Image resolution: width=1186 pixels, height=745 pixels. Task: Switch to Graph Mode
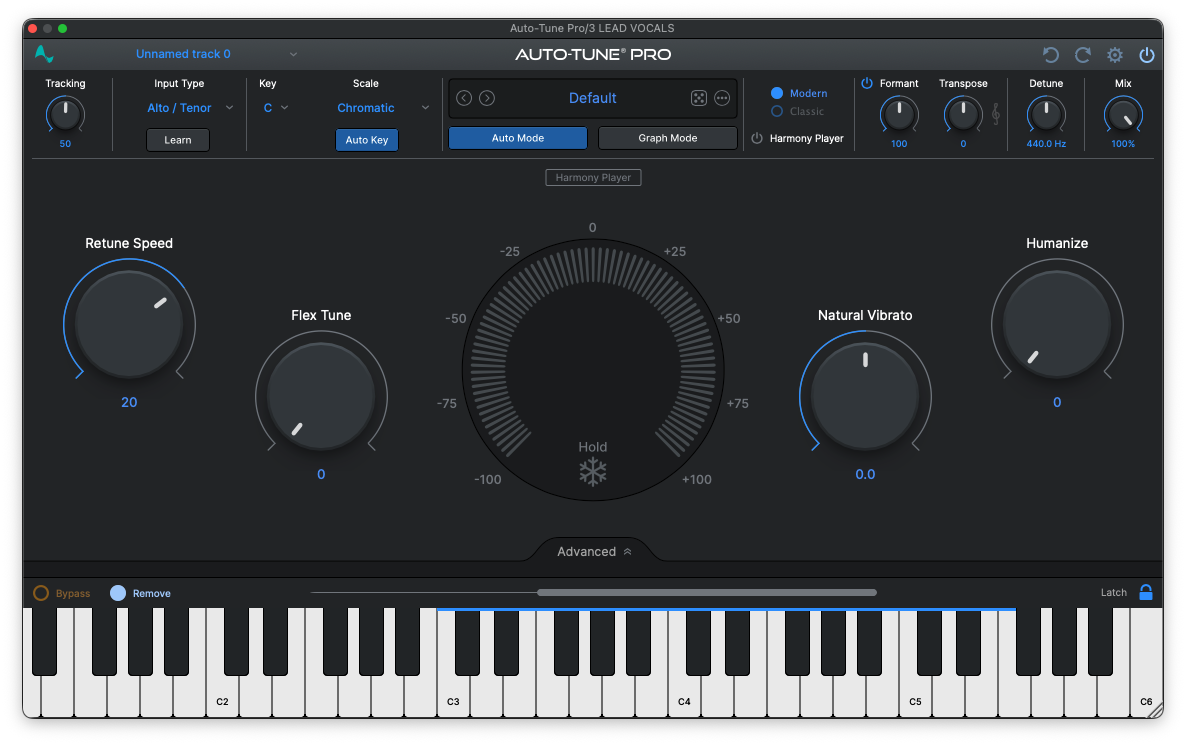(667, 137)
